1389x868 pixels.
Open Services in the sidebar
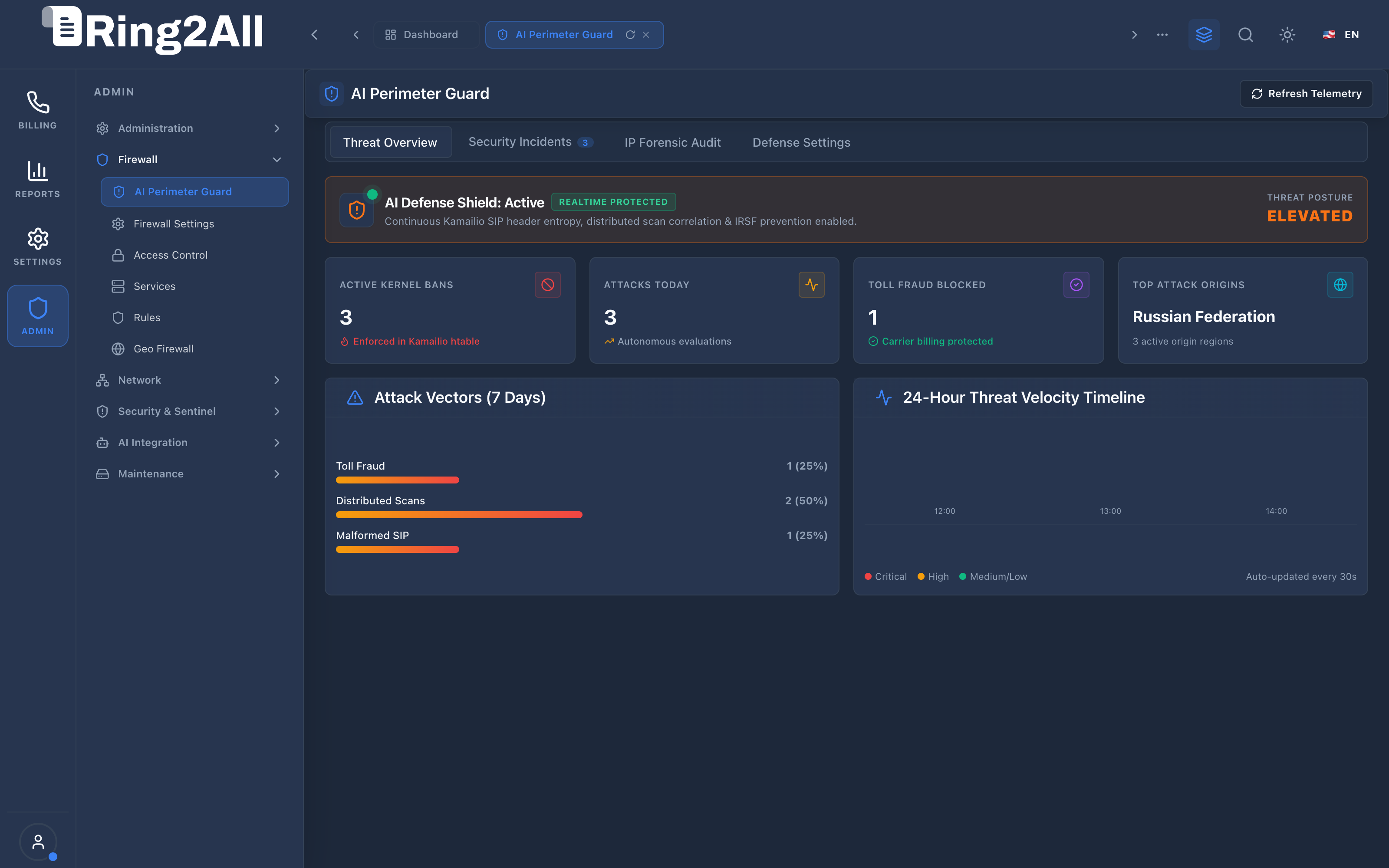coord(194,286)
